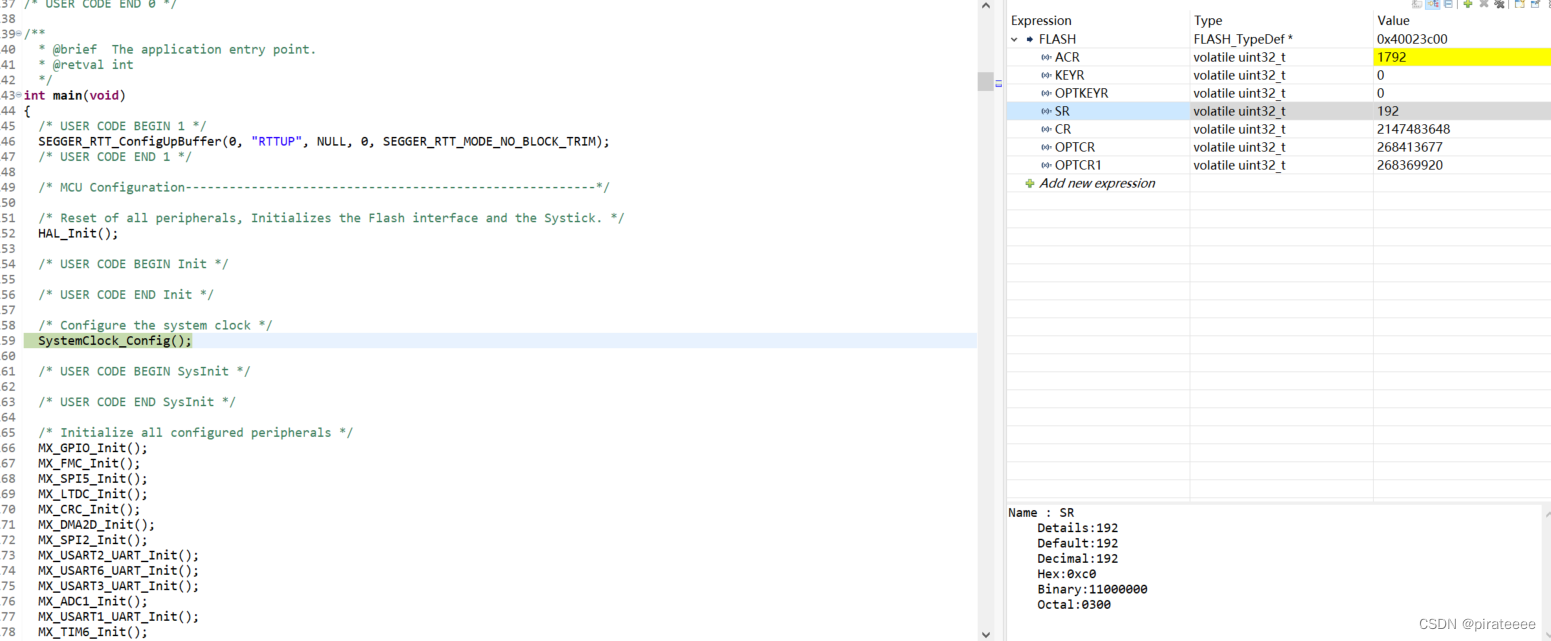Screen dimensions: 1551x641
Task: Add a new expression using the green plus icon
Action: pyautogui.click(x=1468, y=4)
